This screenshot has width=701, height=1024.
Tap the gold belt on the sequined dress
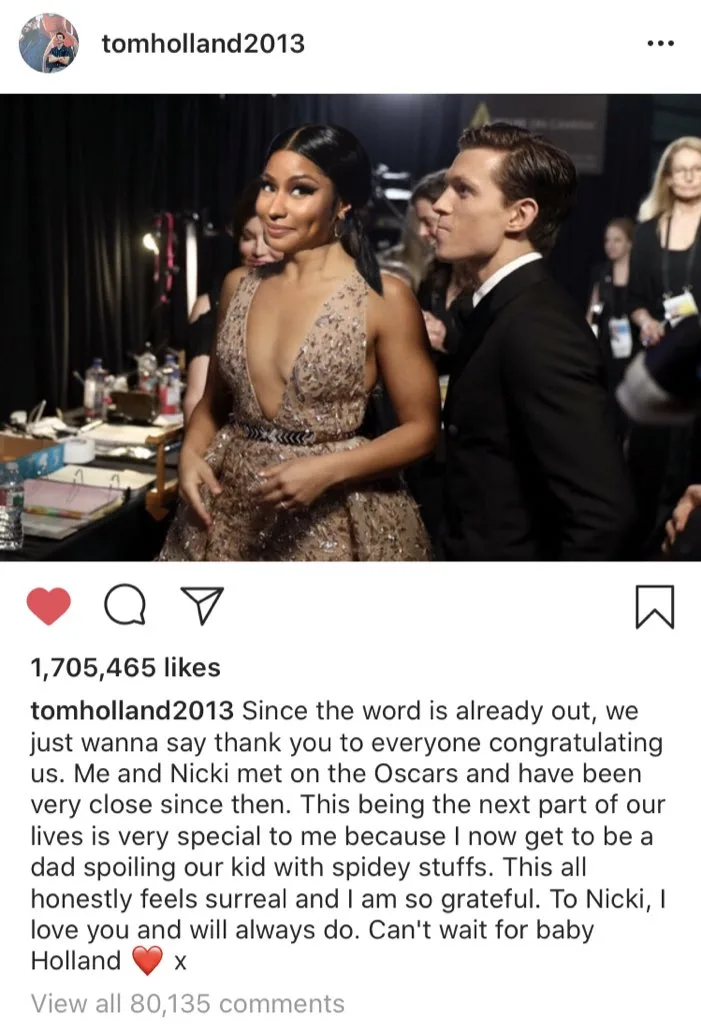tap(287, 433)
